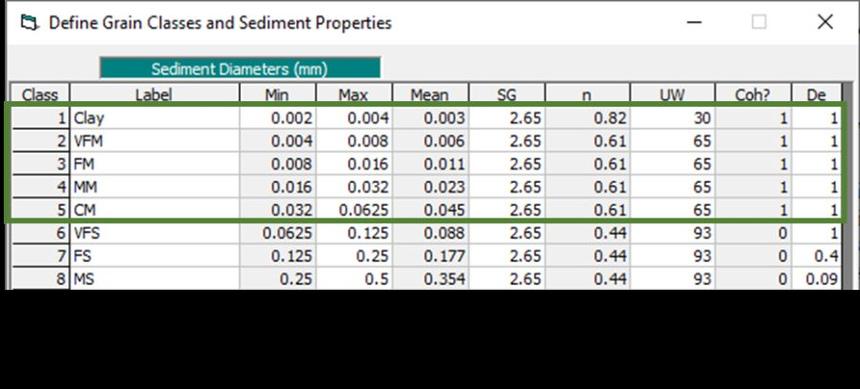Image resolution: width=860 pixels, height=389 pixels.
Task: Select Max diameter cell for CM row
Action: pos(354,210)
